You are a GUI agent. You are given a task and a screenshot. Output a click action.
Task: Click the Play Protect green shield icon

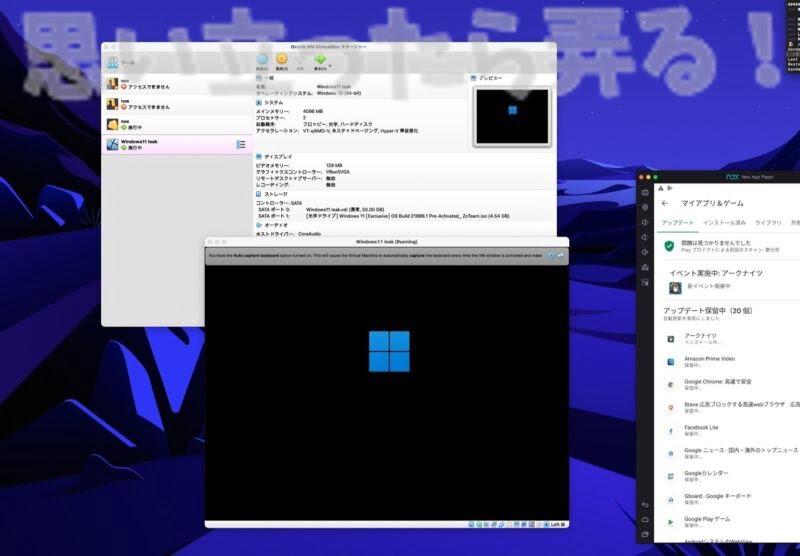(669, 246)
